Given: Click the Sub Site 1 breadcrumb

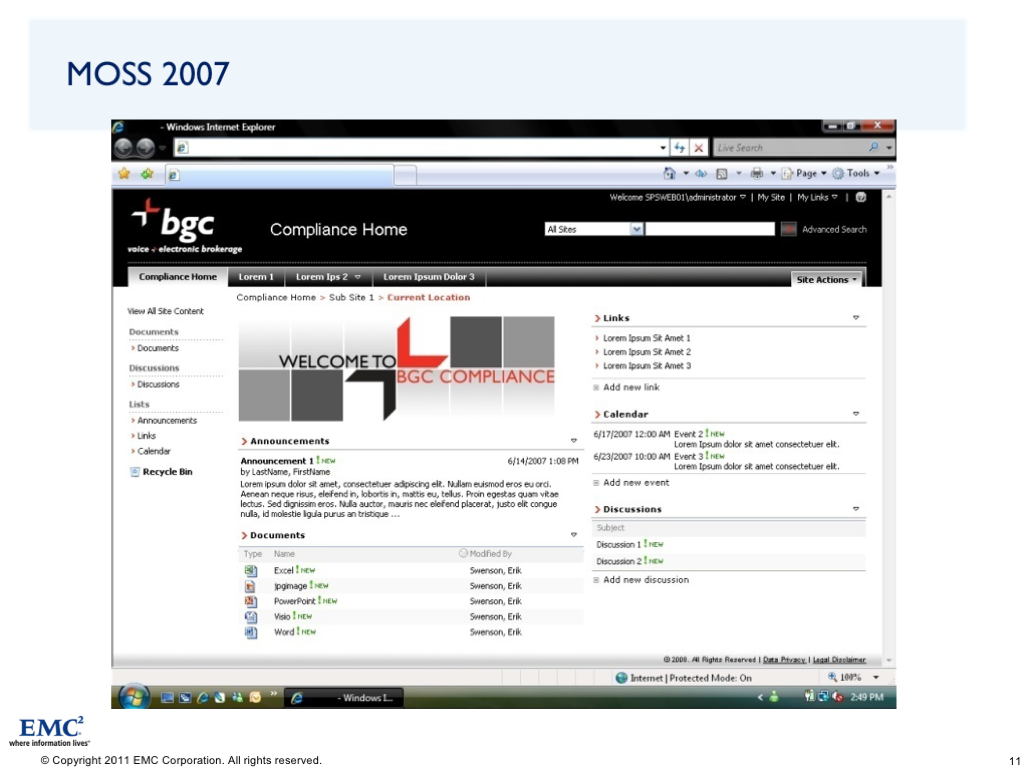Looking at the screenshot, I should [x=351, y=297].
